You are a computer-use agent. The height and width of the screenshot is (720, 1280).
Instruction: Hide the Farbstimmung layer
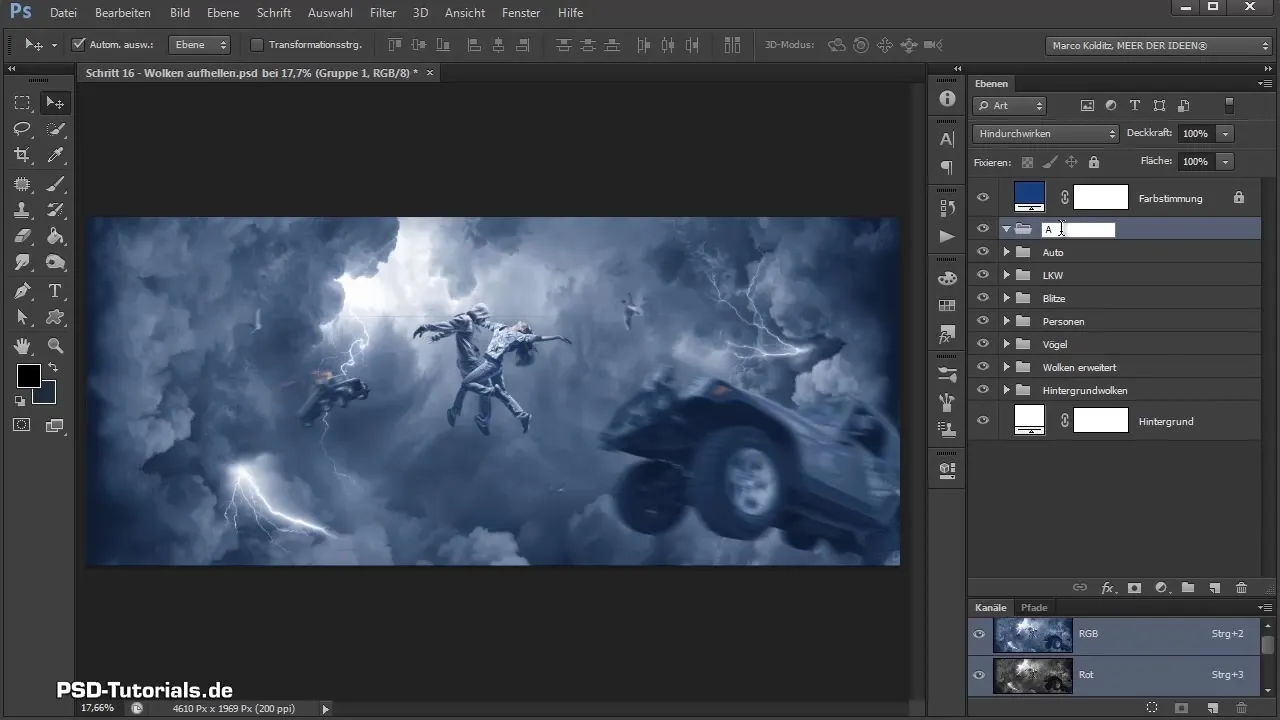(x=982, y=198)
